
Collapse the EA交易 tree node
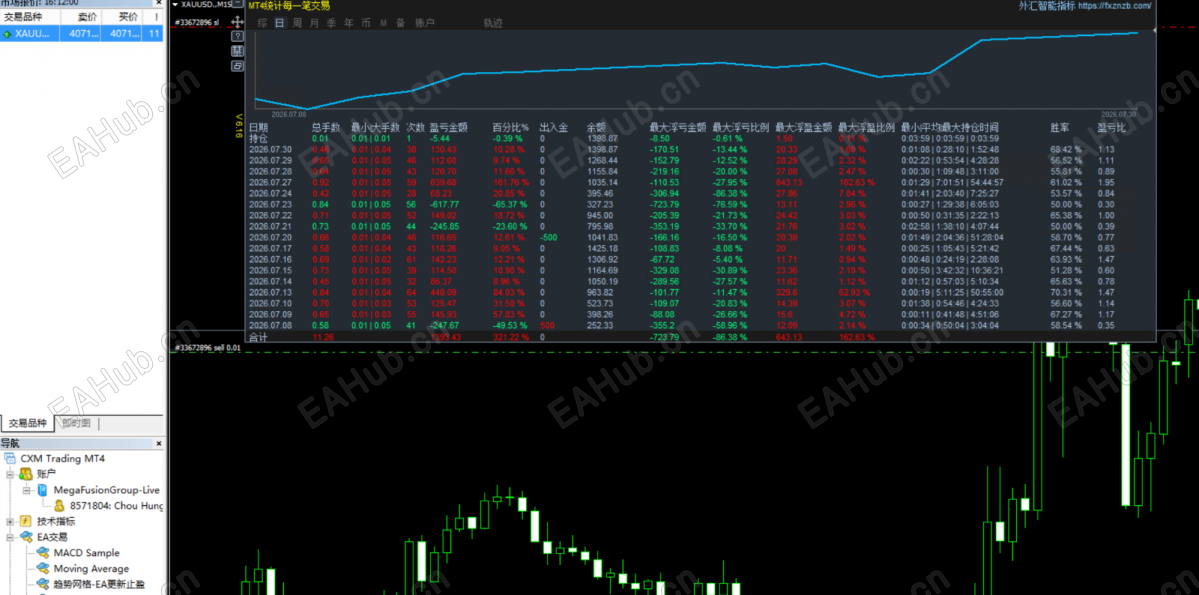click(x=10, y=537)
